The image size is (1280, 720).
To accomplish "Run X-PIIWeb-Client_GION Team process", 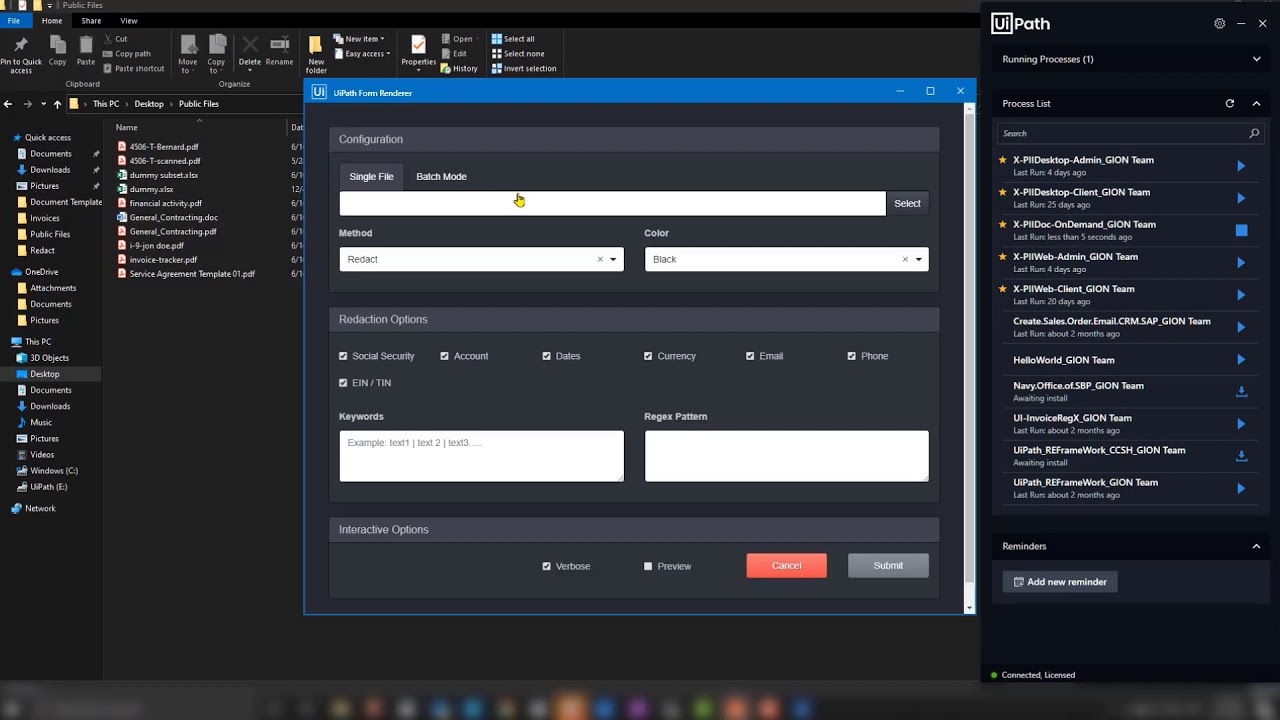I will (1241, 295).
